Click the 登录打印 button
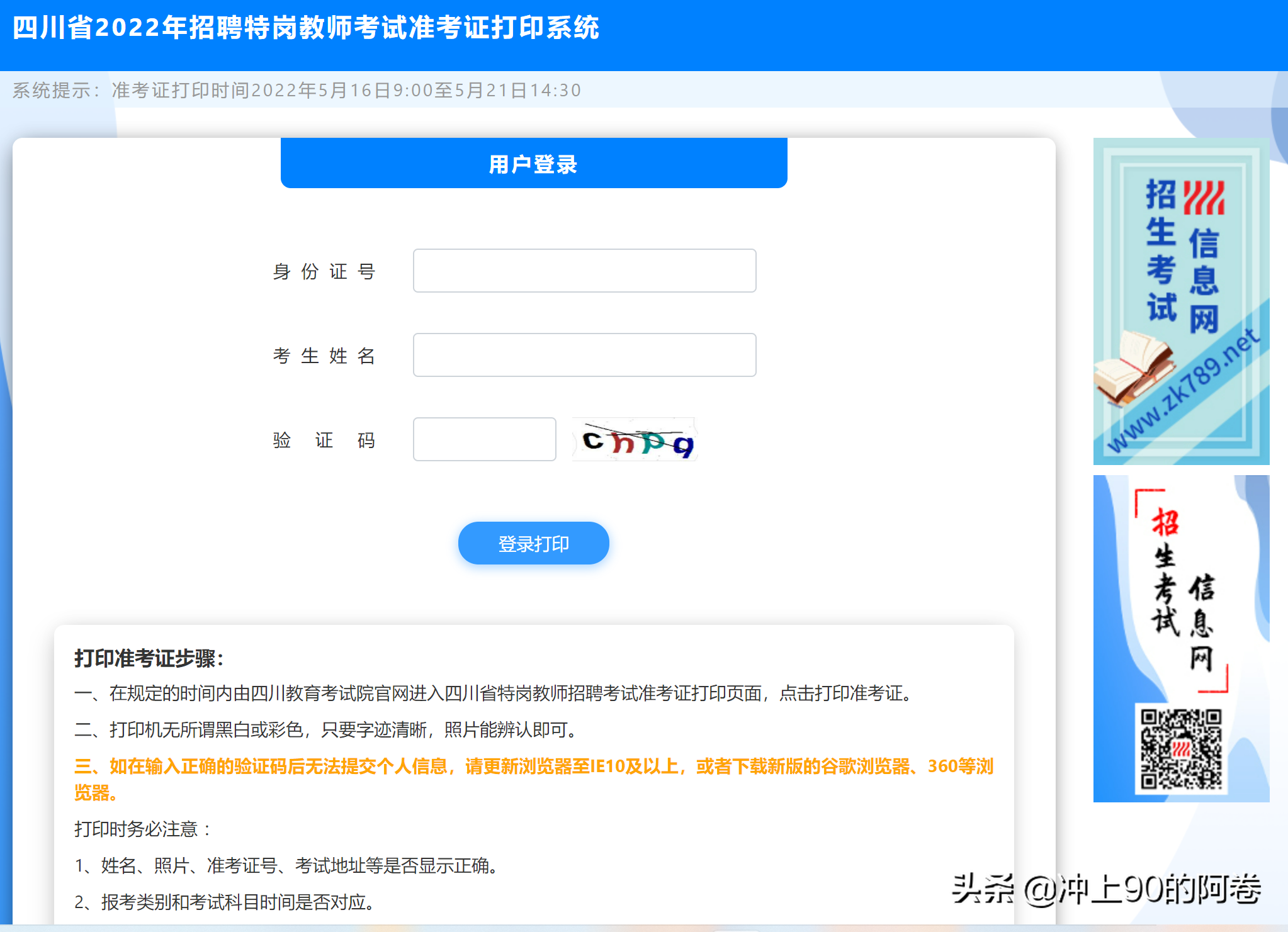 tap(533, 543)
